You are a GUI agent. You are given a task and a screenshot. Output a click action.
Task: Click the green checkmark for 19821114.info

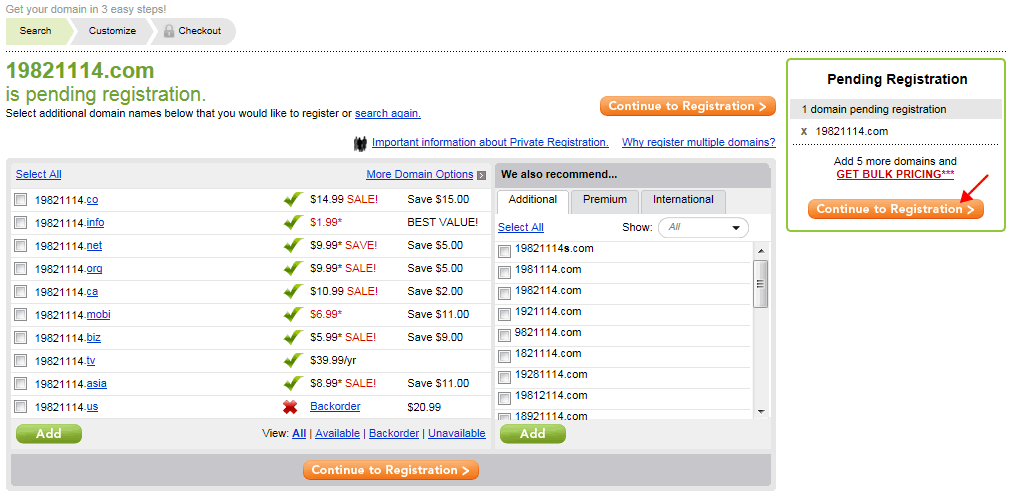tap(293, 223)
